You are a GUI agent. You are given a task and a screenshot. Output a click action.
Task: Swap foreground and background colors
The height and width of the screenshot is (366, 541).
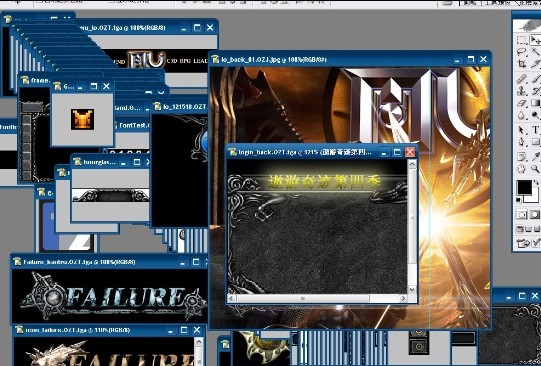pyautogui.click(x=537, y=184)
